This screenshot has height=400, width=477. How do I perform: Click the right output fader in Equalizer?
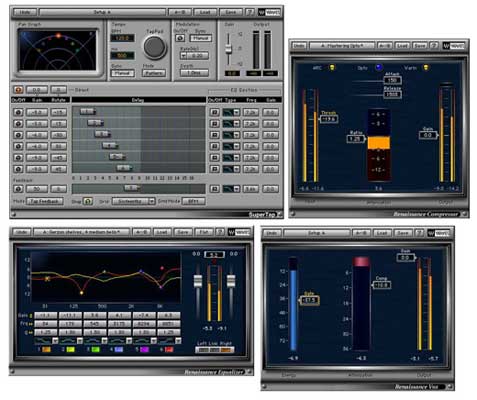tap(231, 281)
